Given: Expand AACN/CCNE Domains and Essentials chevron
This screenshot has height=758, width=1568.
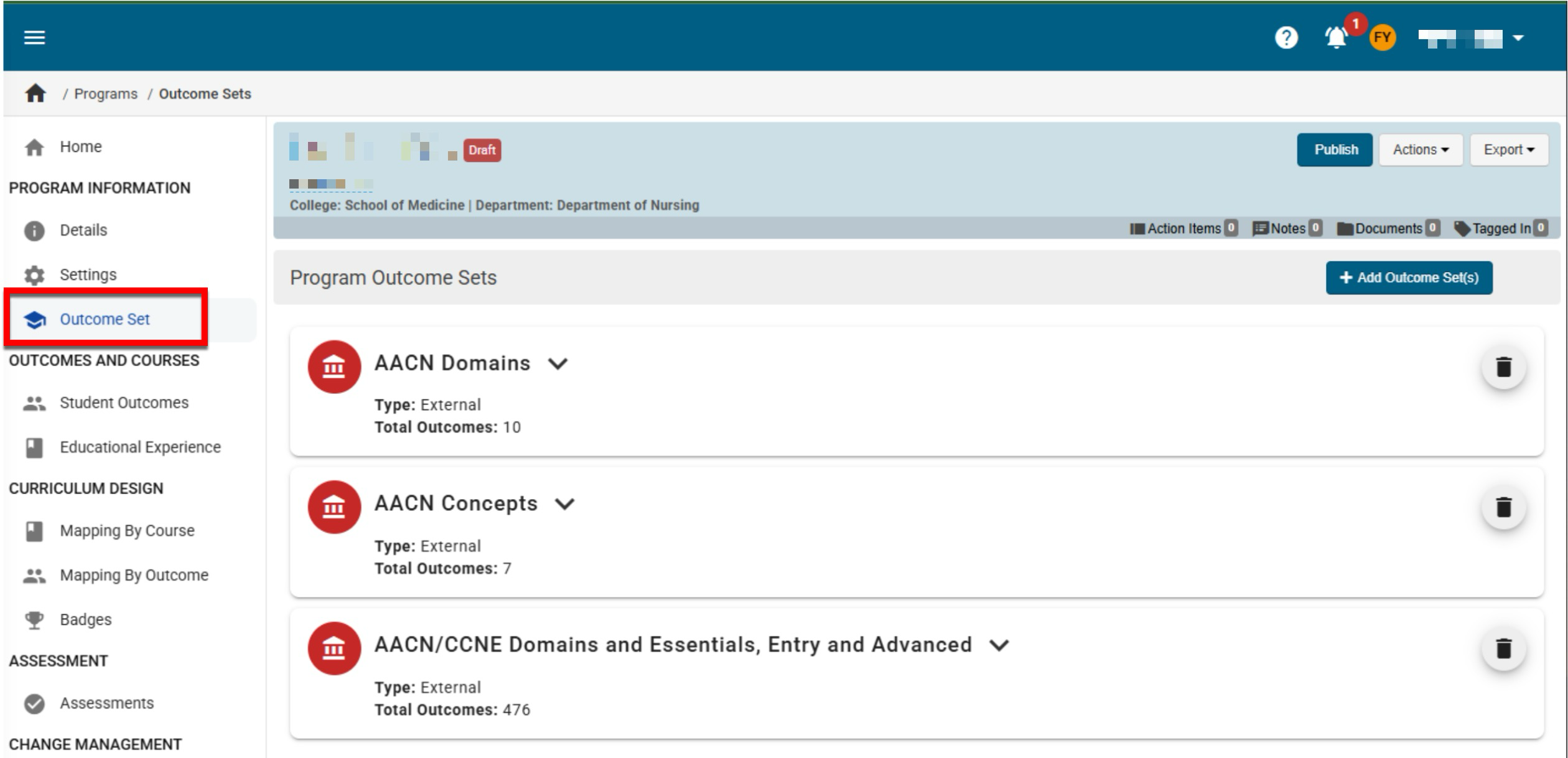Looking at the screenshot, I should tap(999, 645).
